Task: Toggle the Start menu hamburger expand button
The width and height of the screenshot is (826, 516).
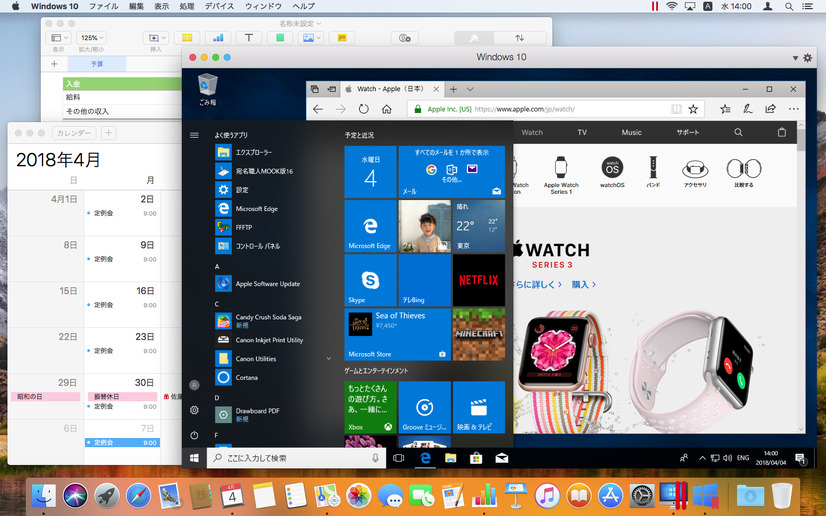Action: (194, 135)
